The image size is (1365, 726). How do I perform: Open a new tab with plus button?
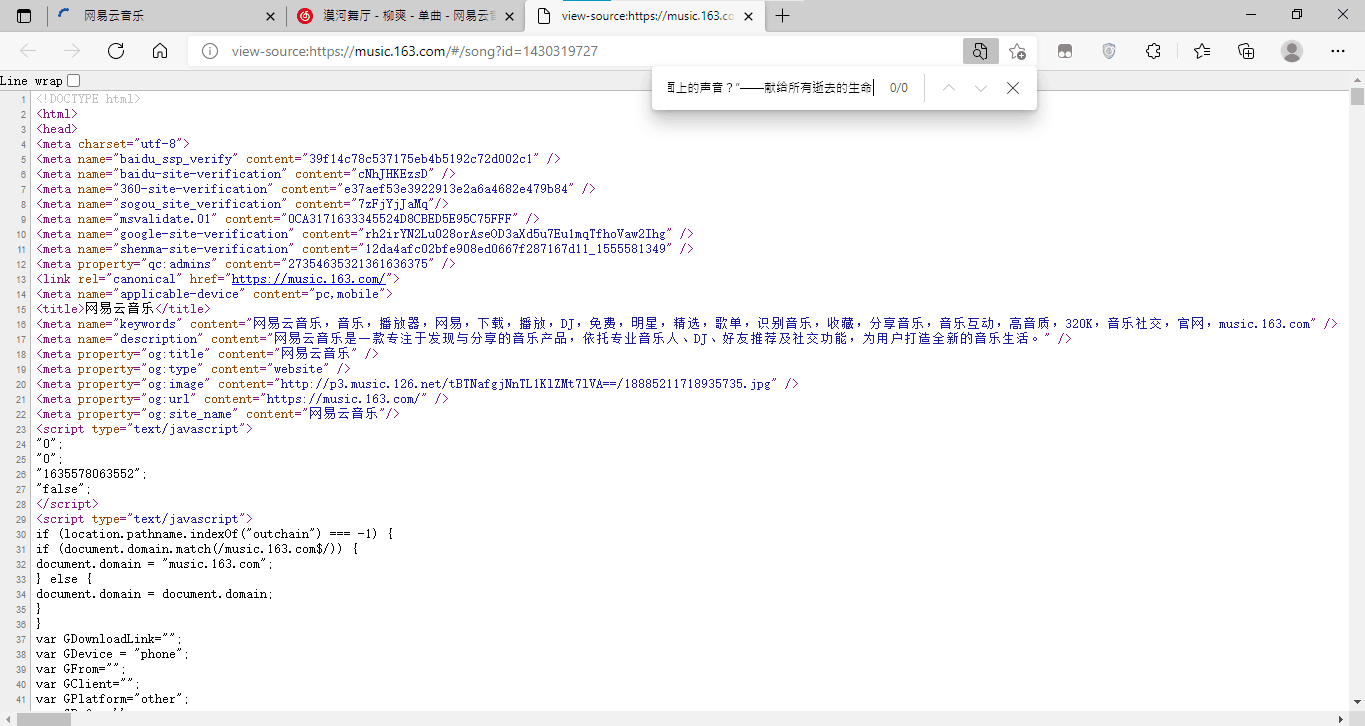point(783,16)
